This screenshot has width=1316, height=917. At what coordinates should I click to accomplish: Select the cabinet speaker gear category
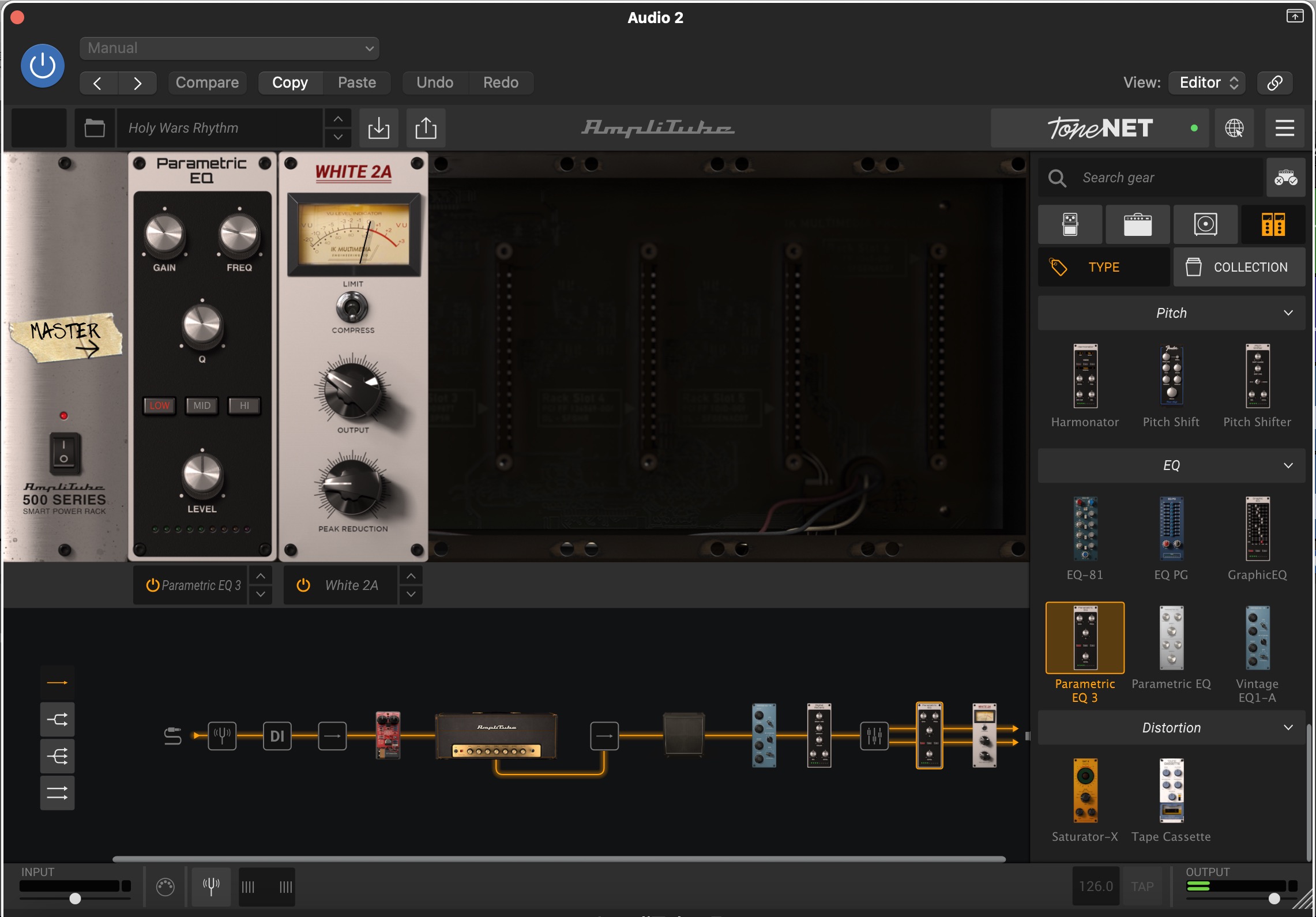click(x=1205, y=224)
